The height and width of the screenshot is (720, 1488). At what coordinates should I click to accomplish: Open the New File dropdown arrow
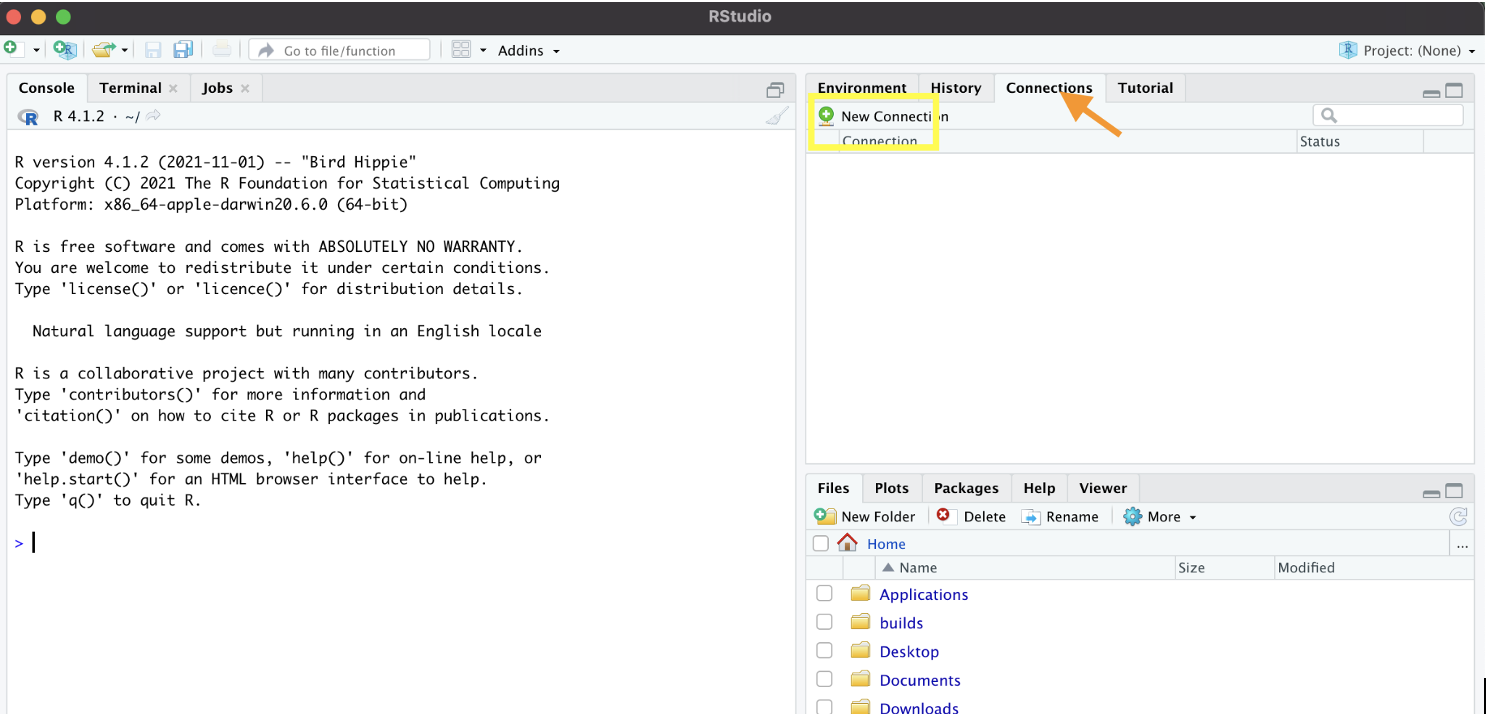click(x=36, y=50)
